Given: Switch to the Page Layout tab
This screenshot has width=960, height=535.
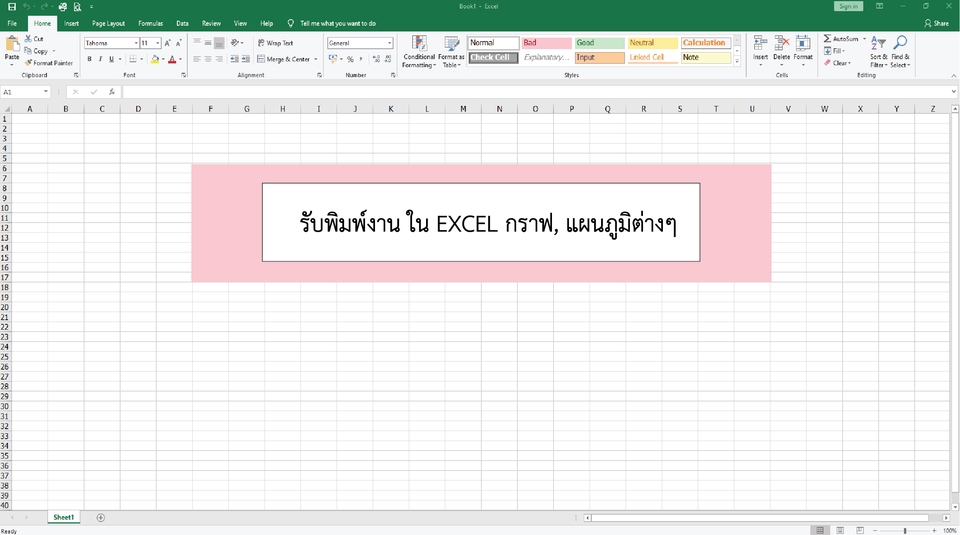Looking at the screenshot, I should [x=108, y=23].
